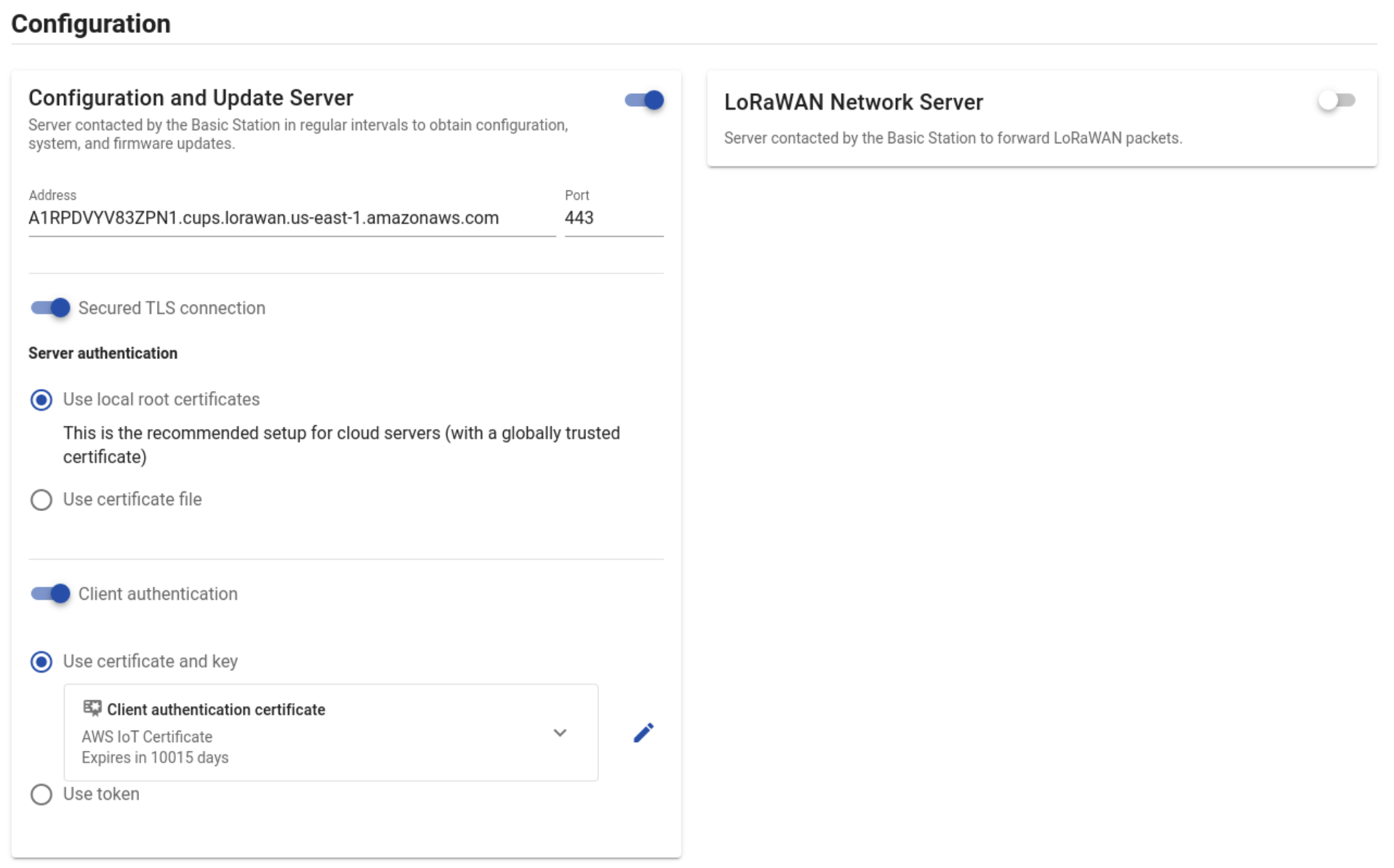Click the Client authentication label text
Image resolution: width=1394 pixels, height=868 pixels.
158,594
